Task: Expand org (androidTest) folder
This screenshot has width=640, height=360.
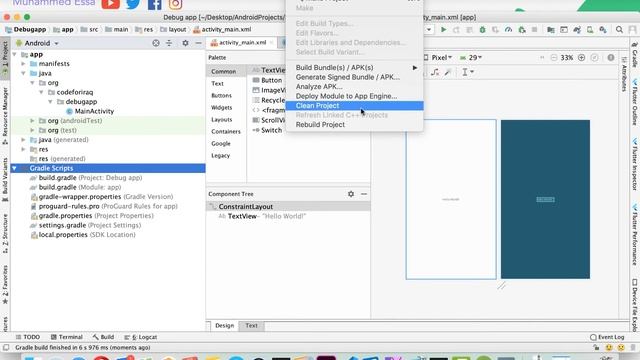Action: coord(32,121)
